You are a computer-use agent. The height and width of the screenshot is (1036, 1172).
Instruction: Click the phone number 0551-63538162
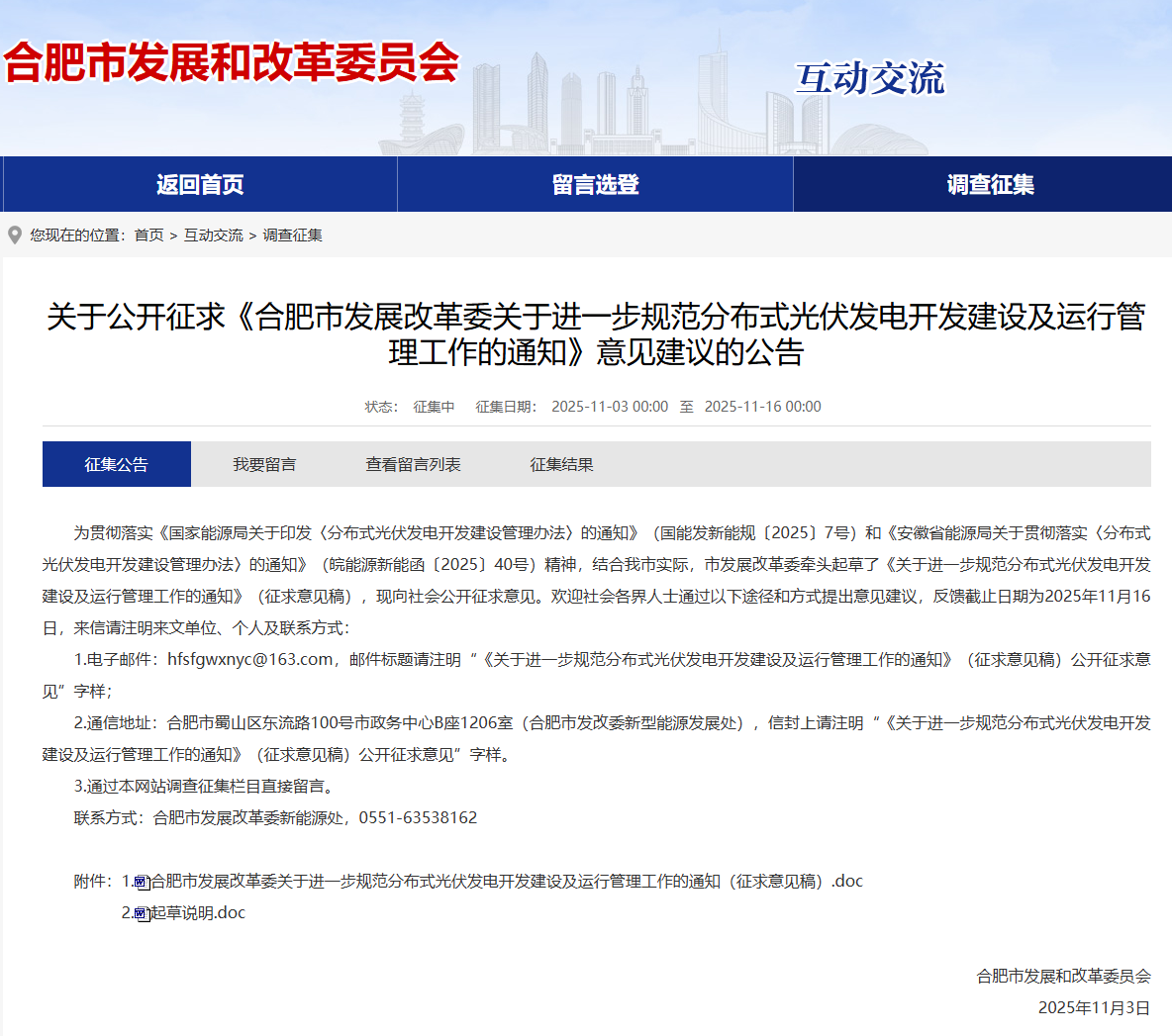click(x=418, y=818)
